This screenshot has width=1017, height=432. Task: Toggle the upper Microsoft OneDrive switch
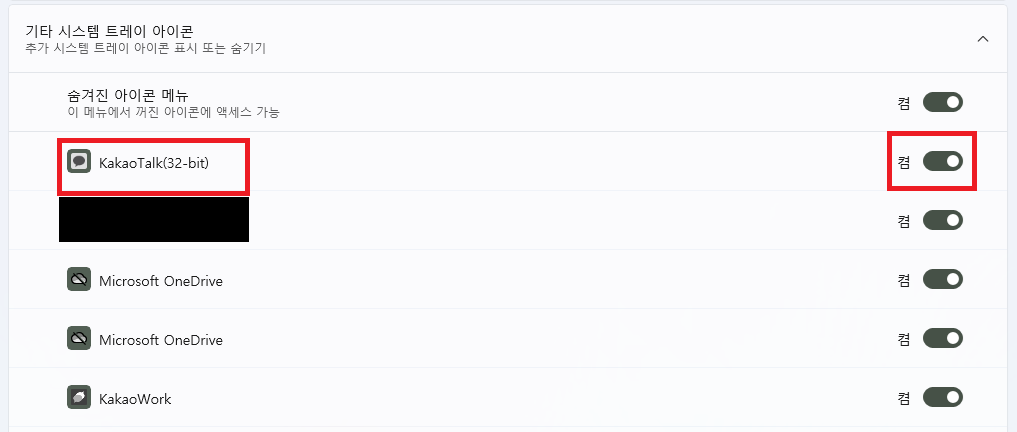click(942, 280)
